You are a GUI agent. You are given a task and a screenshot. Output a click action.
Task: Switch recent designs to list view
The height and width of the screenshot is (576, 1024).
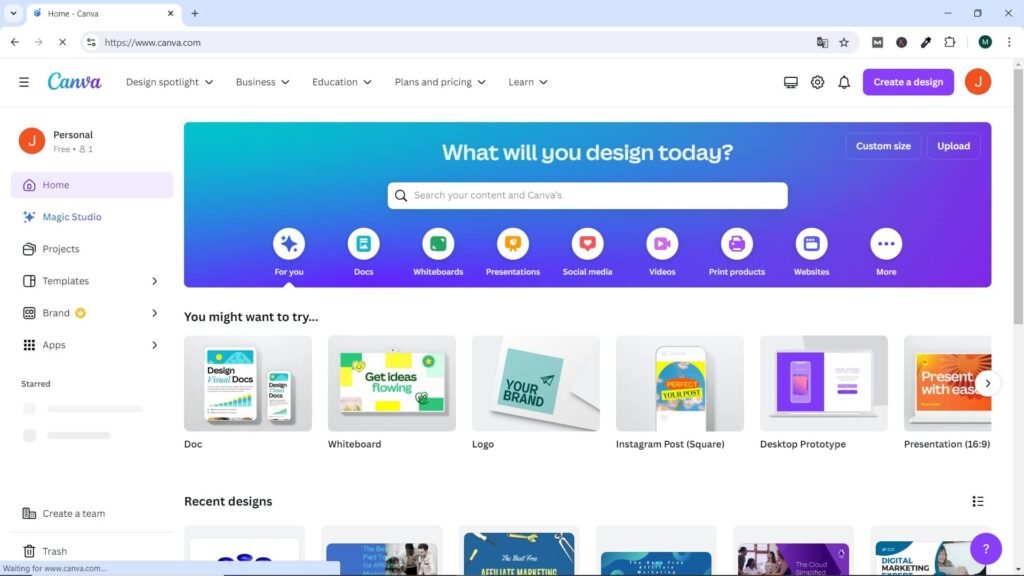pyautogui.click(x=978, y=501)
